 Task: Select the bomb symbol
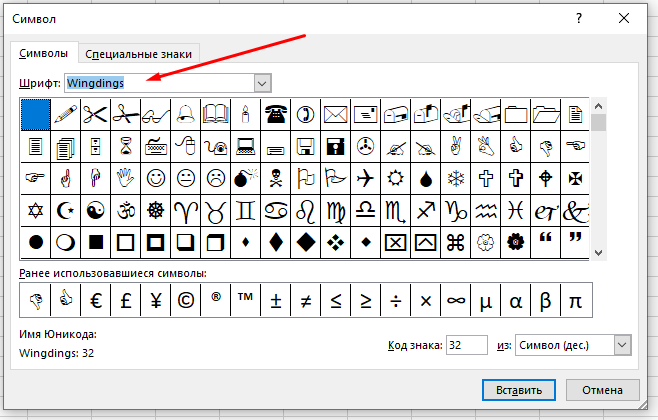pyautogui.click(x=245, y=178)
